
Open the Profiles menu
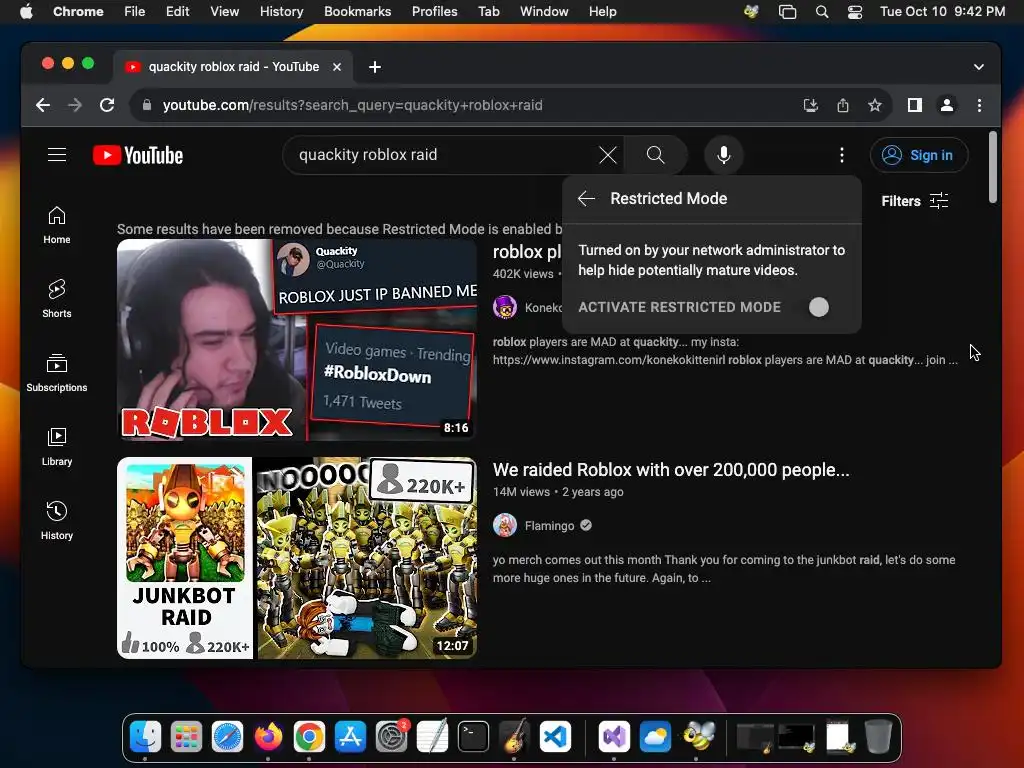434,12
